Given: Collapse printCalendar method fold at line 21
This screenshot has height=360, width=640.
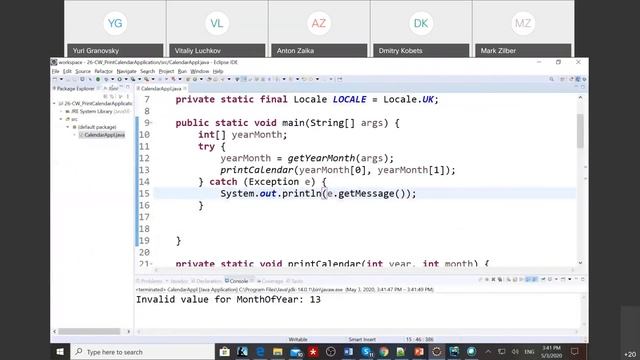Looking at the screenshot, I should [x=151, y=264].
